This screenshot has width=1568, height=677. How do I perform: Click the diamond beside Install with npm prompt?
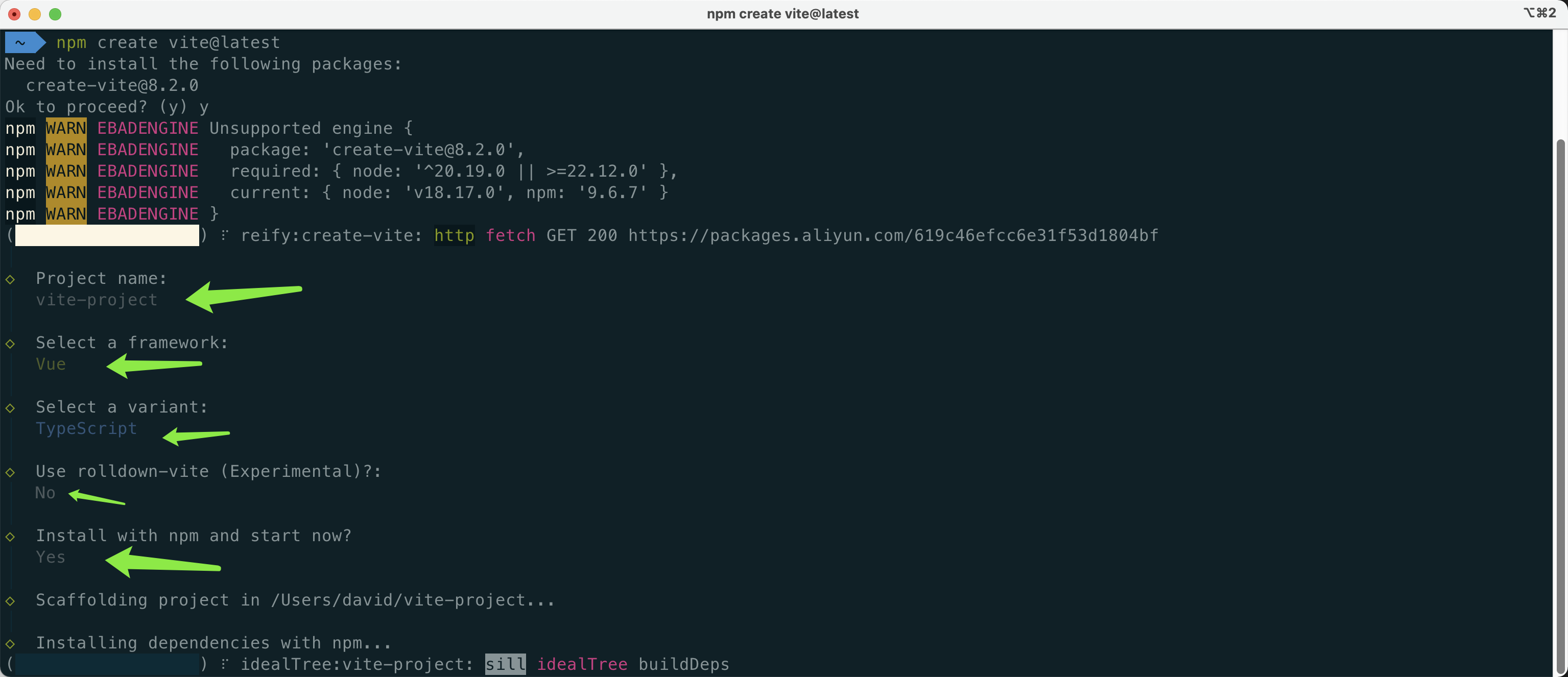(10, 537)
